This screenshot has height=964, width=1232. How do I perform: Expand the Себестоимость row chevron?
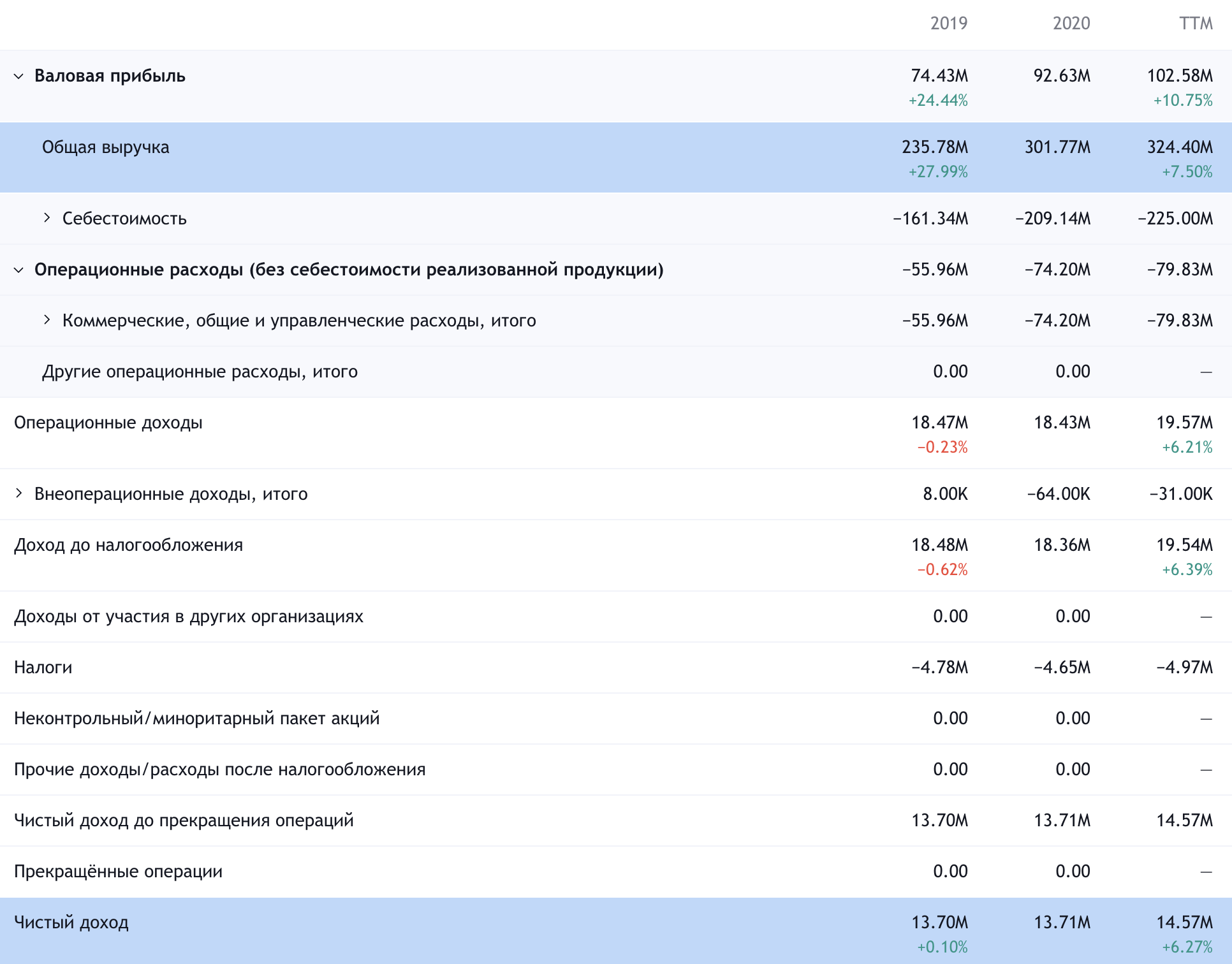pos(47,218)
